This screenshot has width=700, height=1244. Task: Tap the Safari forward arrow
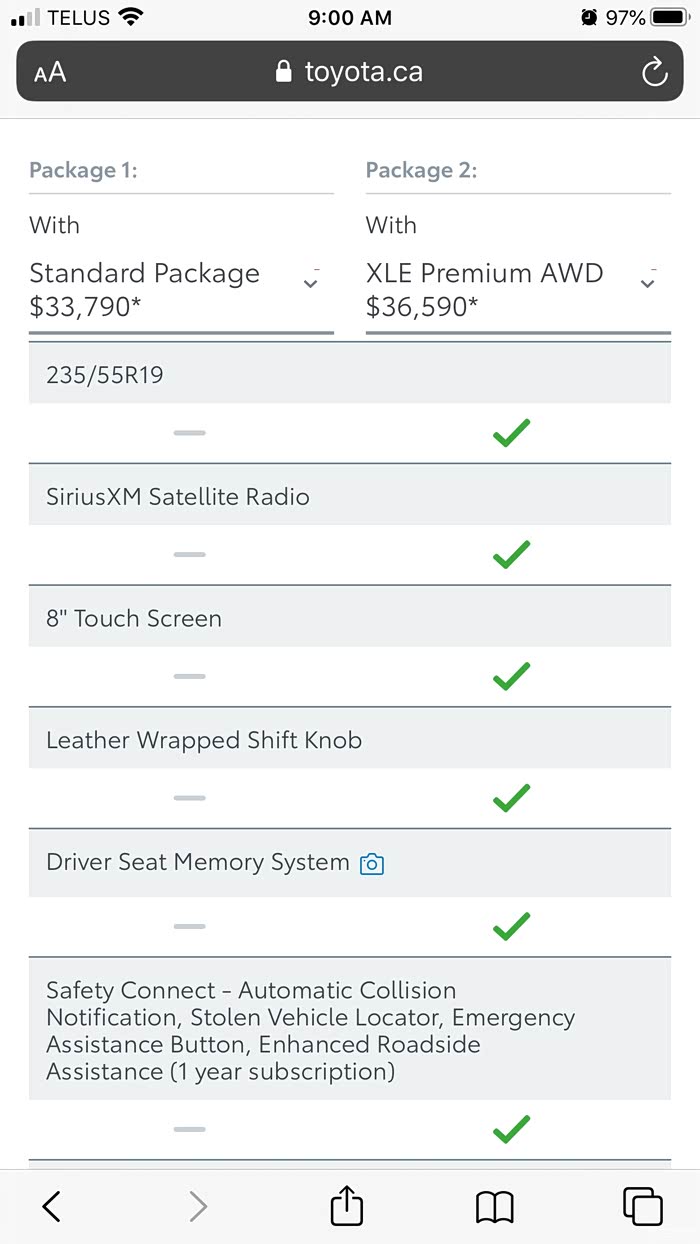tap(198, 1207)
